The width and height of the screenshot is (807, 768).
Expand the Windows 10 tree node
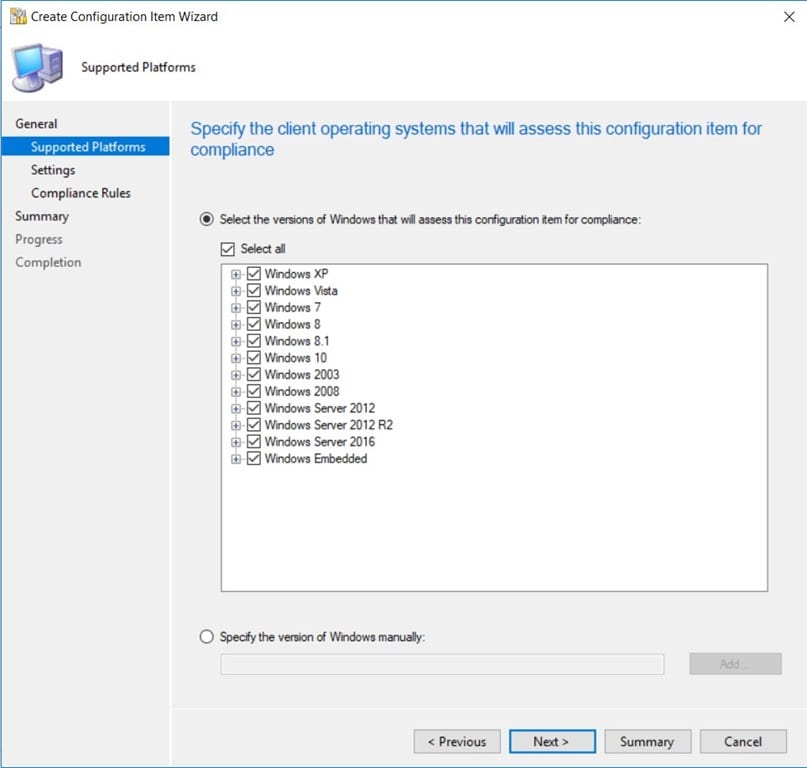tap(236, 358)
